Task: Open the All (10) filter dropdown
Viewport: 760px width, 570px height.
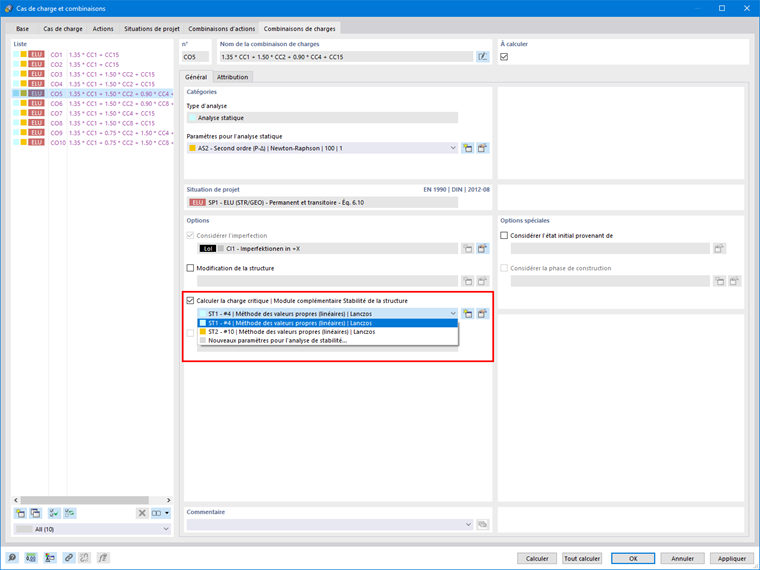Action: 166,529
